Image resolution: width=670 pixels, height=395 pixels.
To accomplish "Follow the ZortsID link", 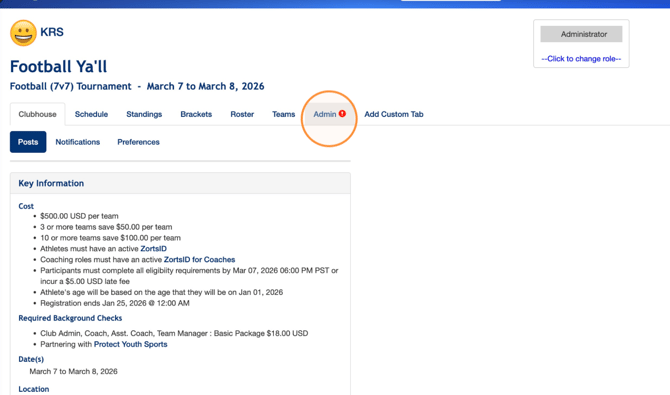I will click(153, 249).
